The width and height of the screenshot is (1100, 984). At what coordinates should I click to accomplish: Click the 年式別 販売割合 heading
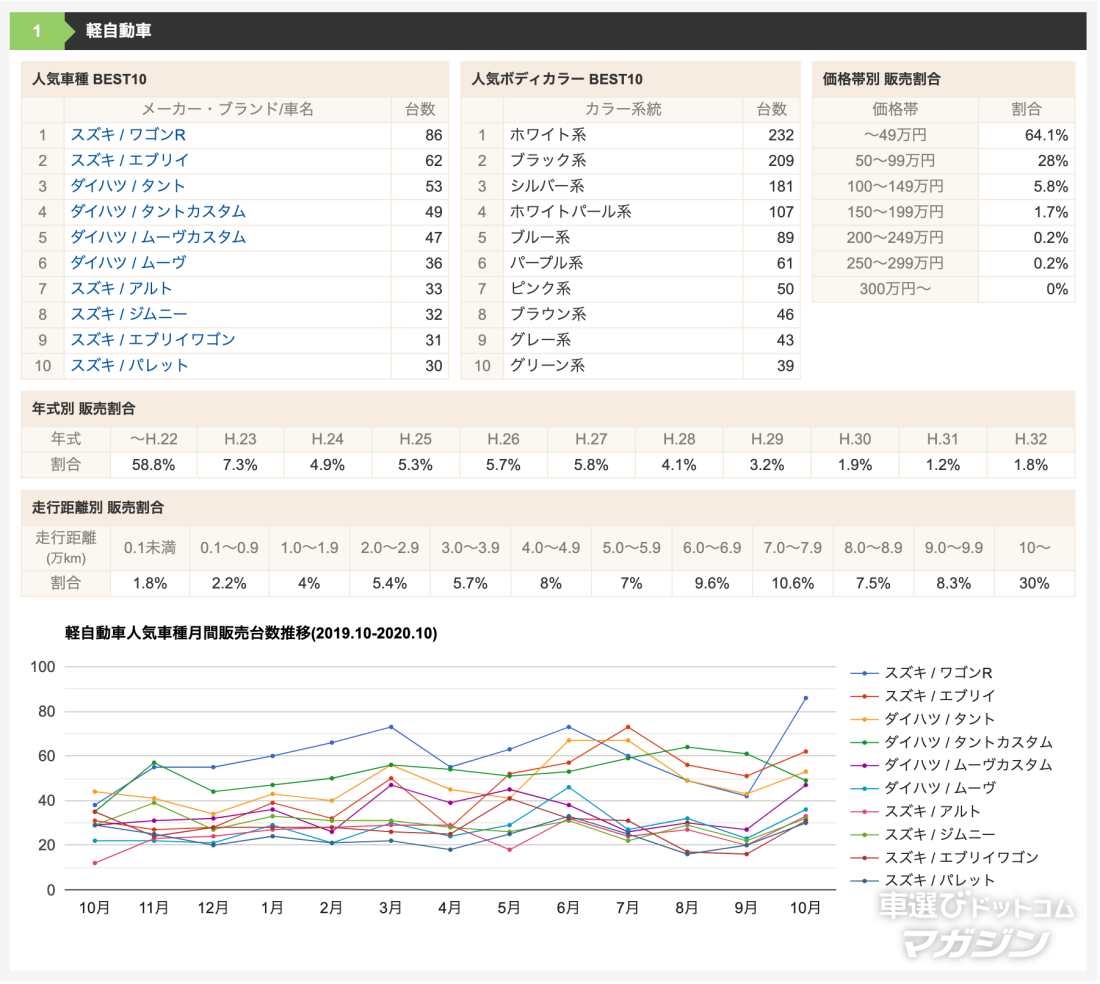[x=83, y=408]
